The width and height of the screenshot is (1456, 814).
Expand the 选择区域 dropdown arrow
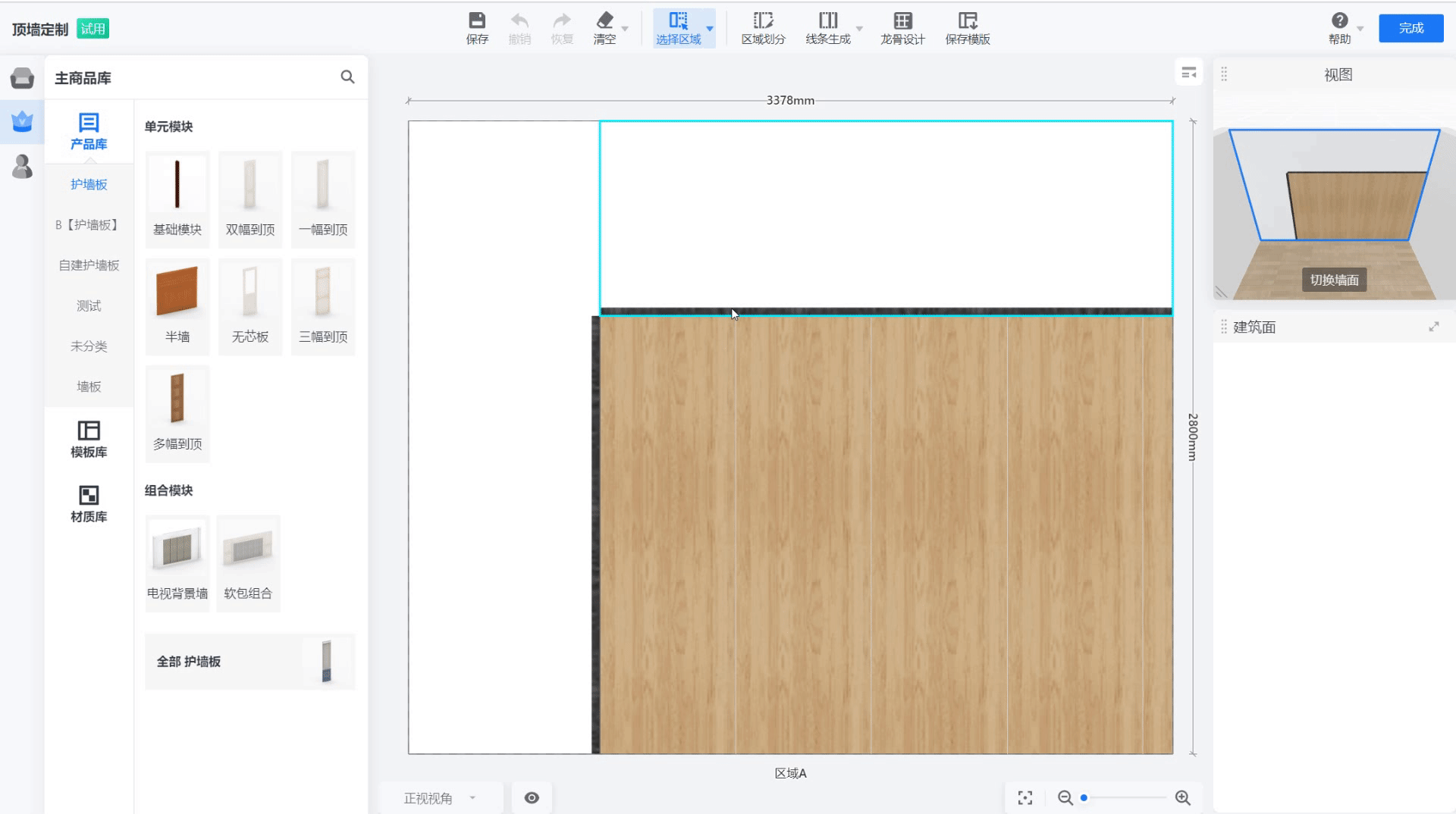710,29
